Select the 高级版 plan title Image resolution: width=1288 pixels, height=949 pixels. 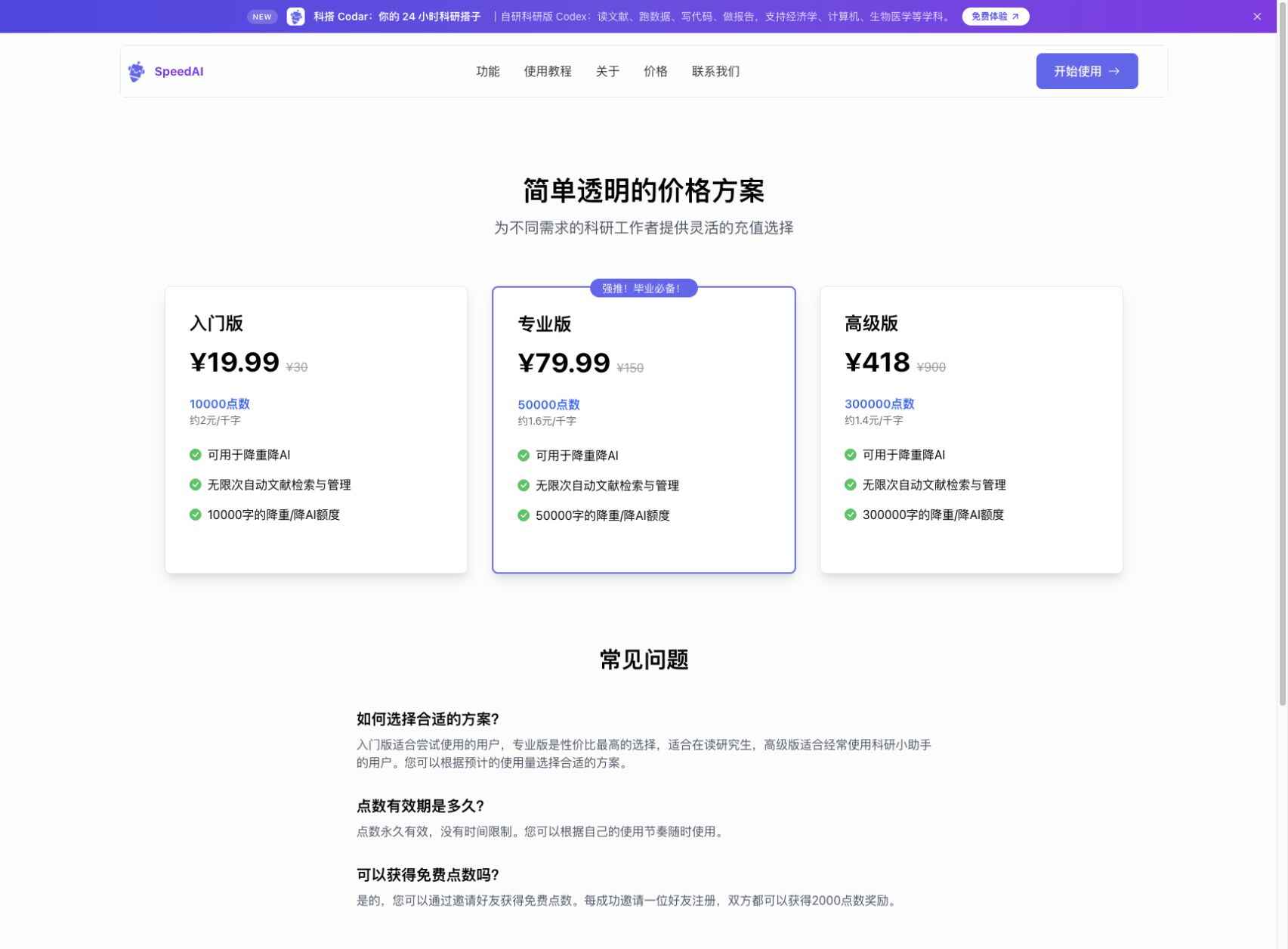[x=872, y=323]
